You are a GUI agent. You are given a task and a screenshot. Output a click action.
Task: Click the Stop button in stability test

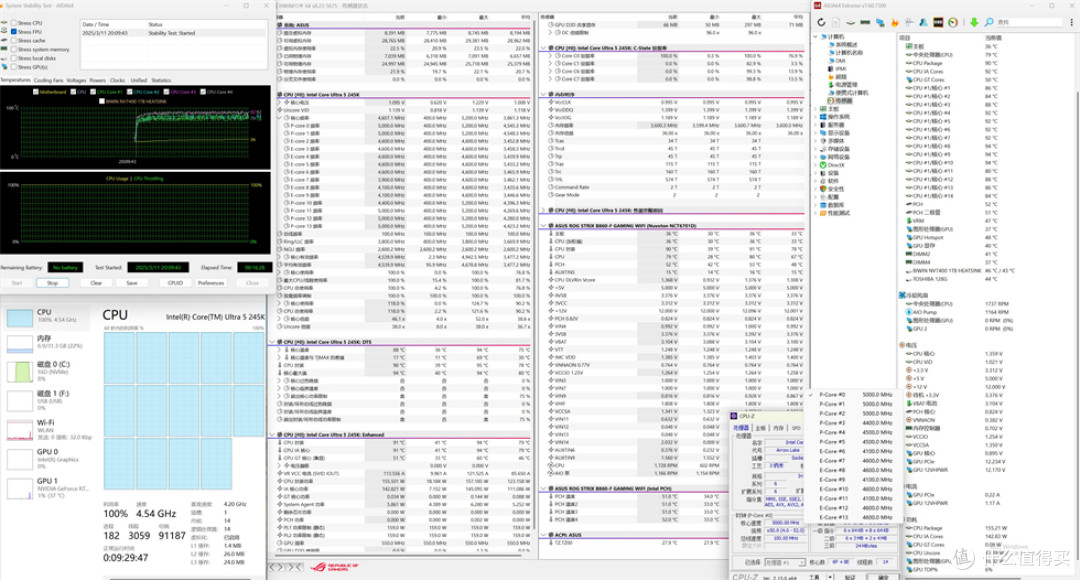click(52, 283)
